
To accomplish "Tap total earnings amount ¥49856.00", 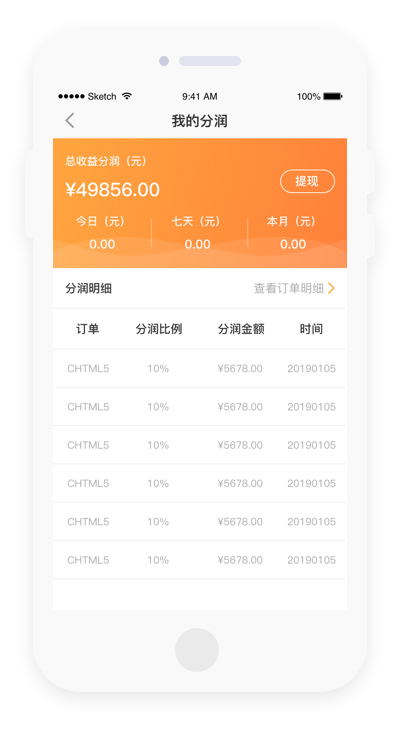I will tap(112, 190).
